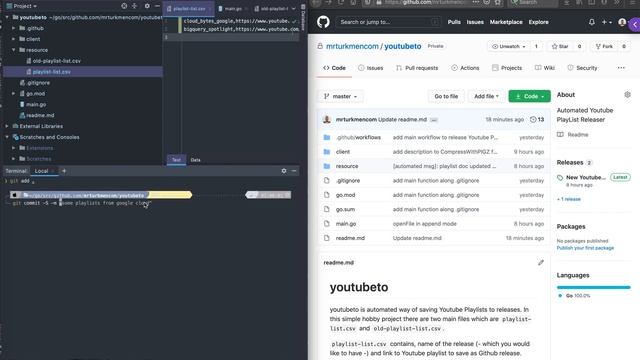
Task: Open Marketplace in GitHub header
Action: click(506, 22)
